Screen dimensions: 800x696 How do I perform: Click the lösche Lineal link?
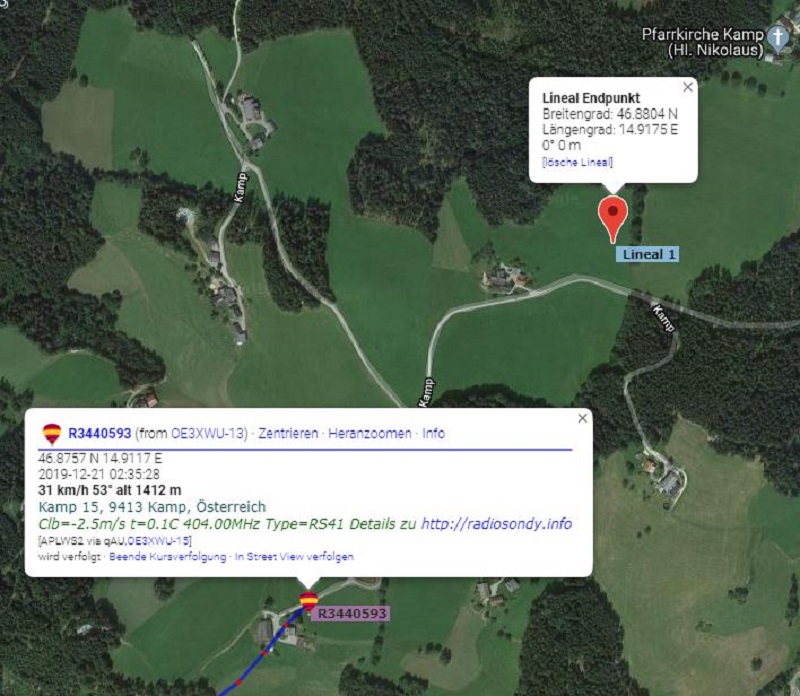tap(577, 162)
